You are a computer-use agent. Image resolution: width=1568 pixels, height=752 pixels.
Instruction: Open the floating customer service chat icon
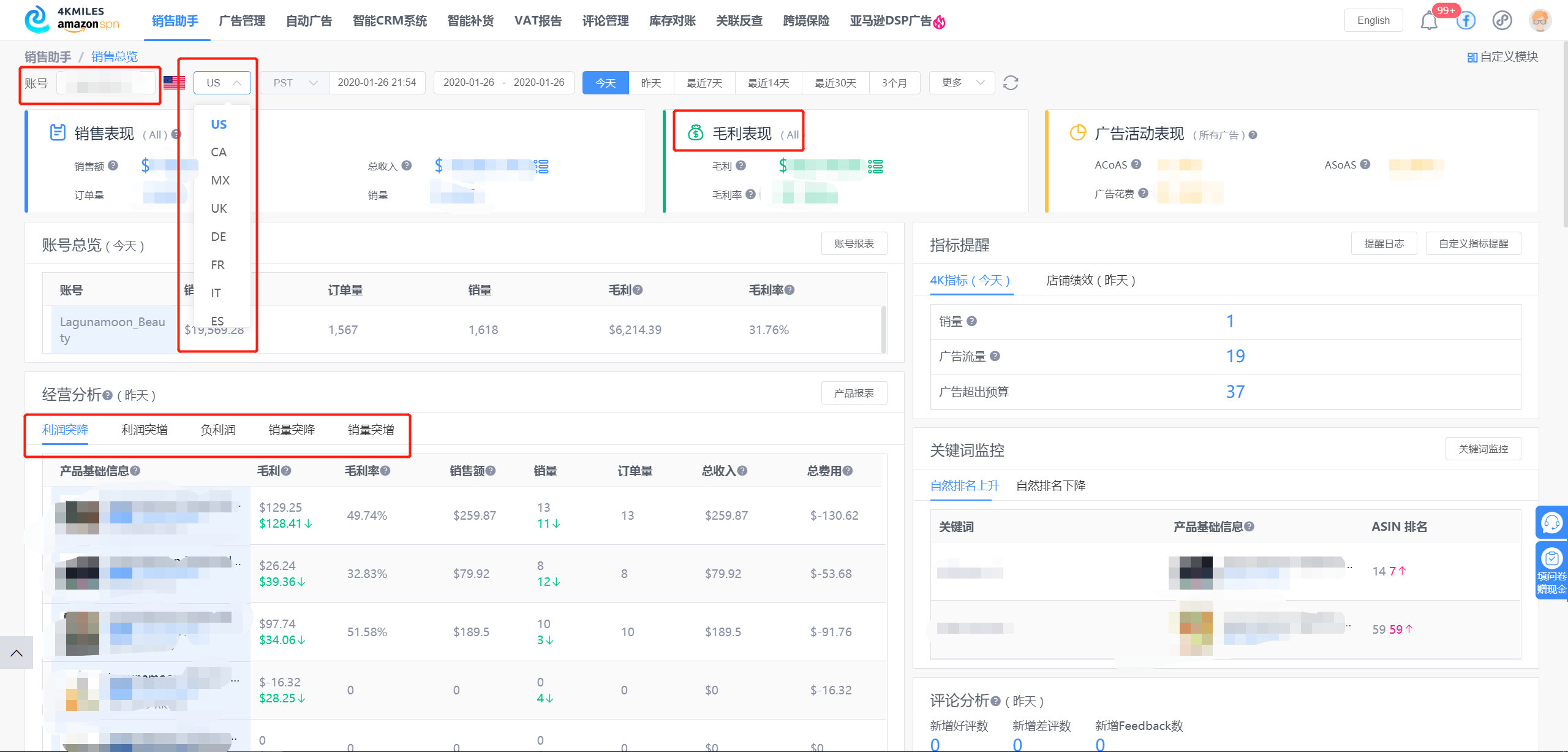pos(1553,523)
